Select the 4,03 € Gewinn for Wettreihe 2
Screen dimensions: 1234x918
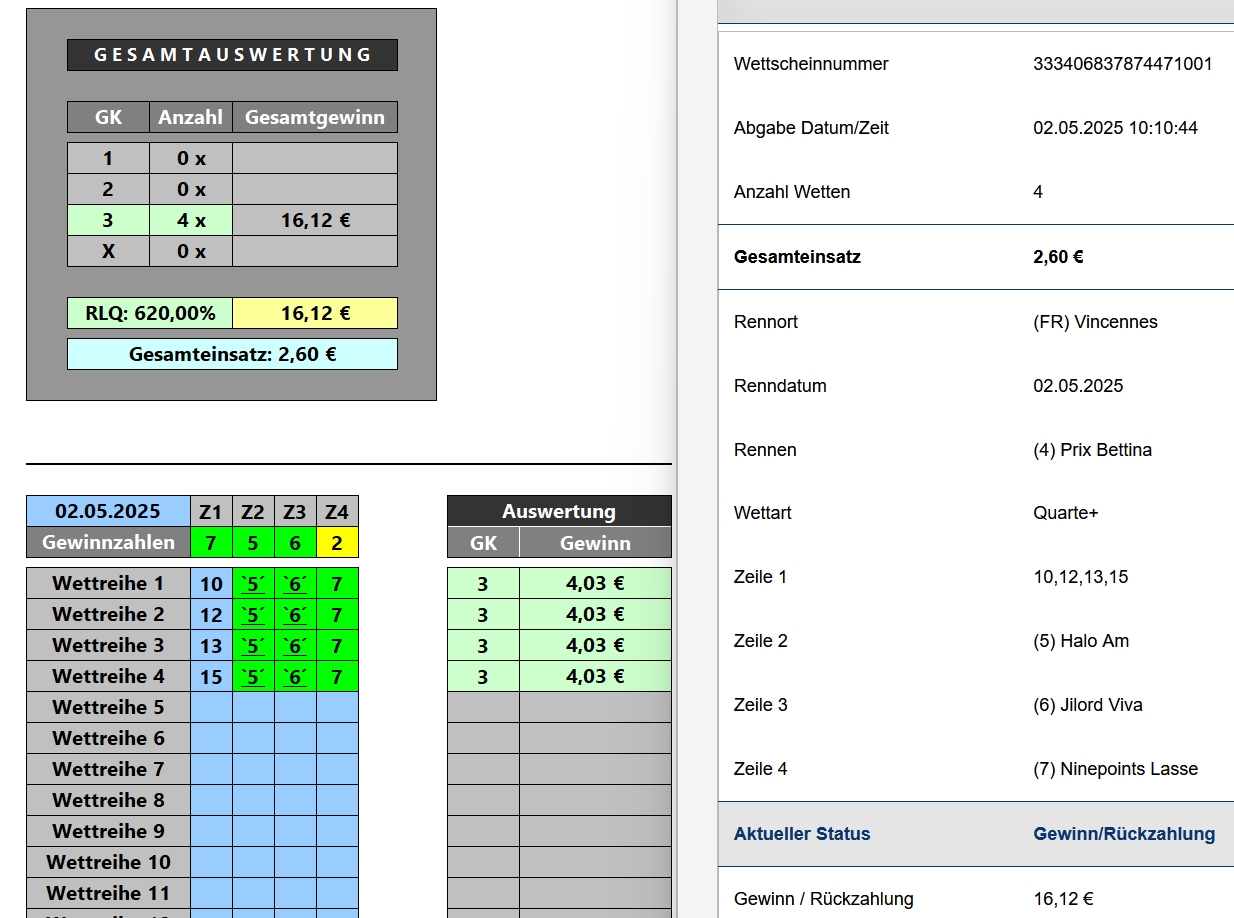595,614
